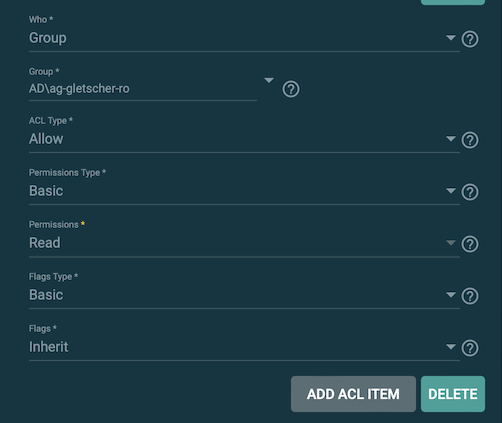Click the ADD ACL ITEM button

pyautogui.click(x=353, y=394)
